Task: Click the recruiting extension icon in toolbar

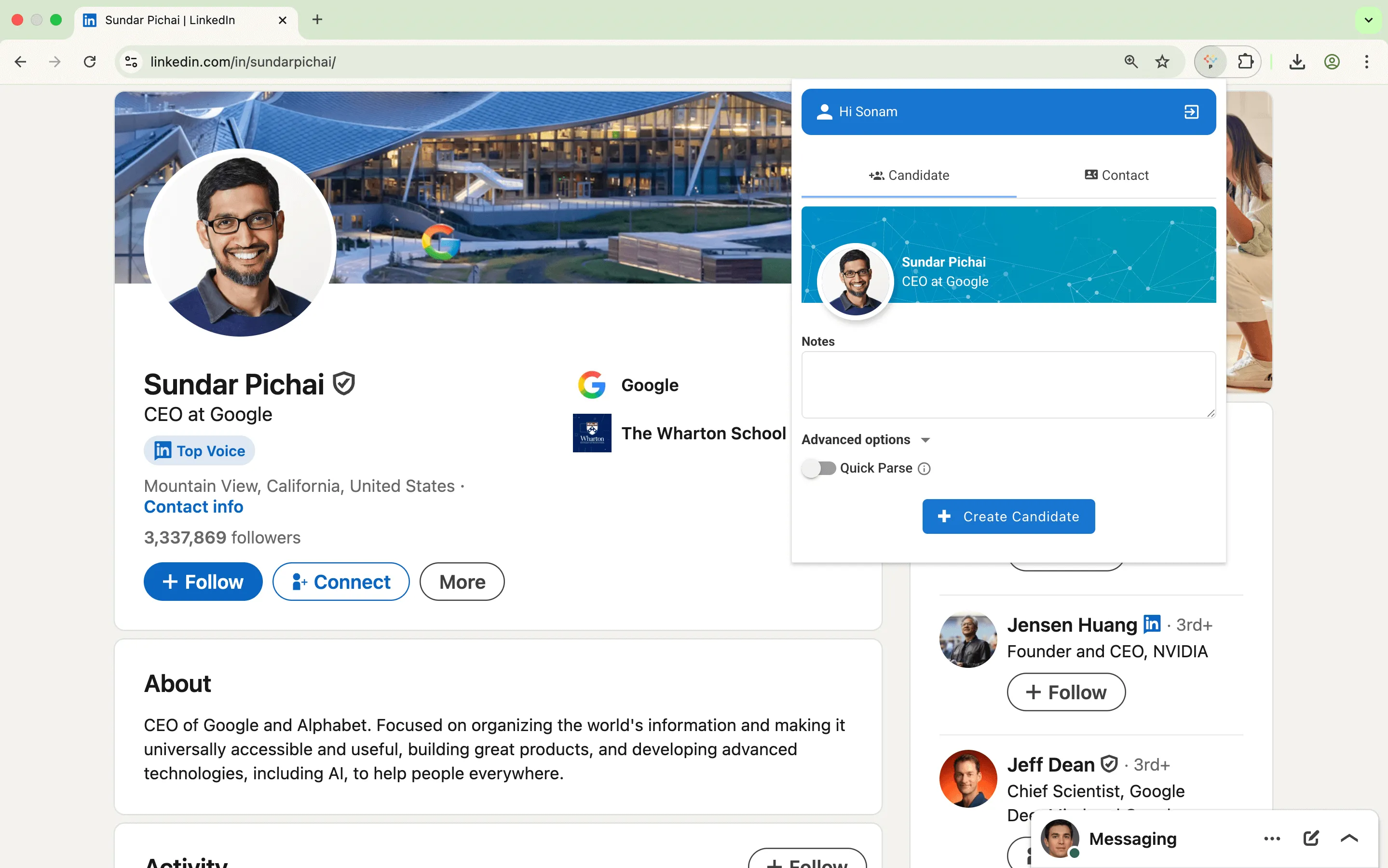Action: [1211, 61]
